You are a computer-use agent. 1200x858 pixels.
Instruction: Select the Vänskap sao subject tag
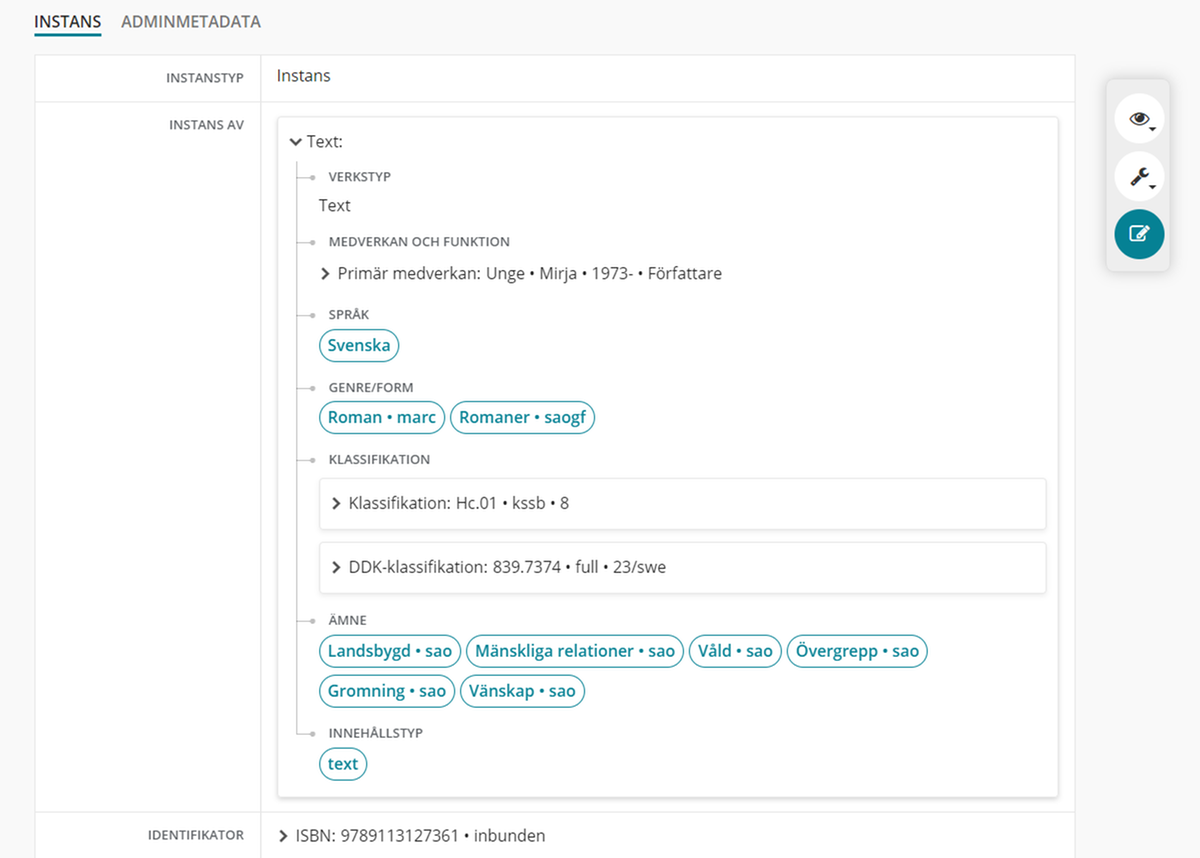click(x=522, y=691)
